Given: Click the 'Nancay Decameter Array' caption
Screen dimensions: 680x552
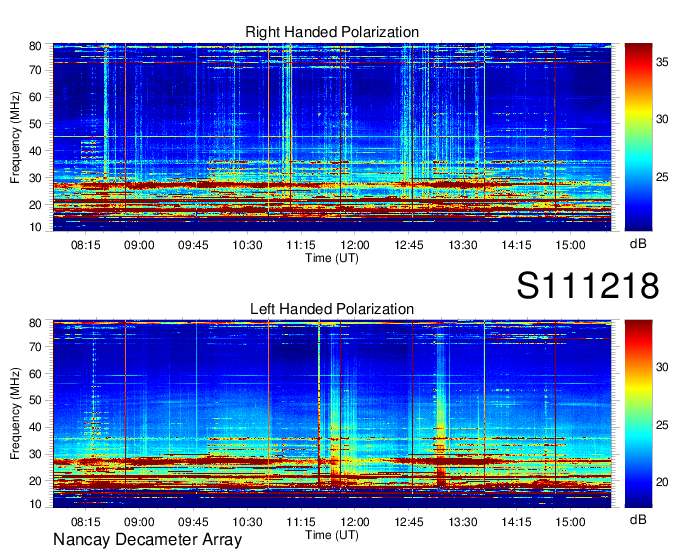Looking at the screenshot, I should (x=147, y=540).
